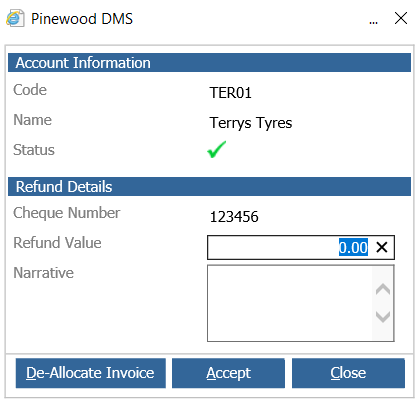Click the green Status checkmark icon

[x=217, y=149]
